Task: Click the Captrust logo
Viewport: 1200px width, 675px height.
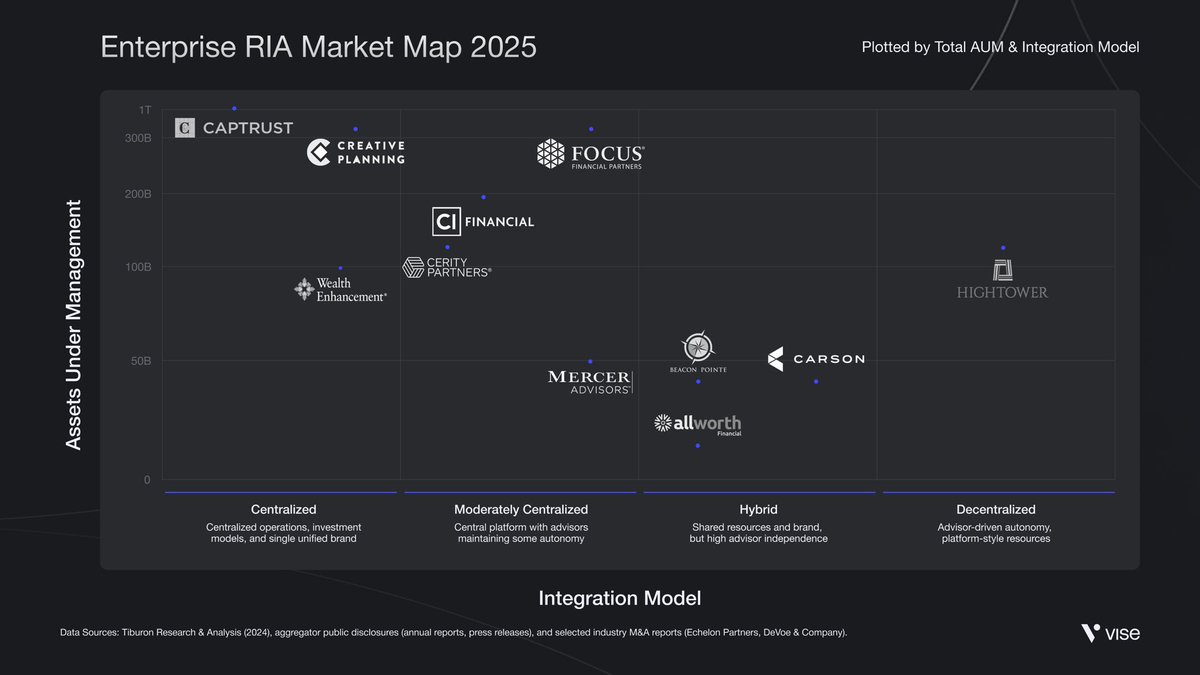Action: tap(234, 128)
